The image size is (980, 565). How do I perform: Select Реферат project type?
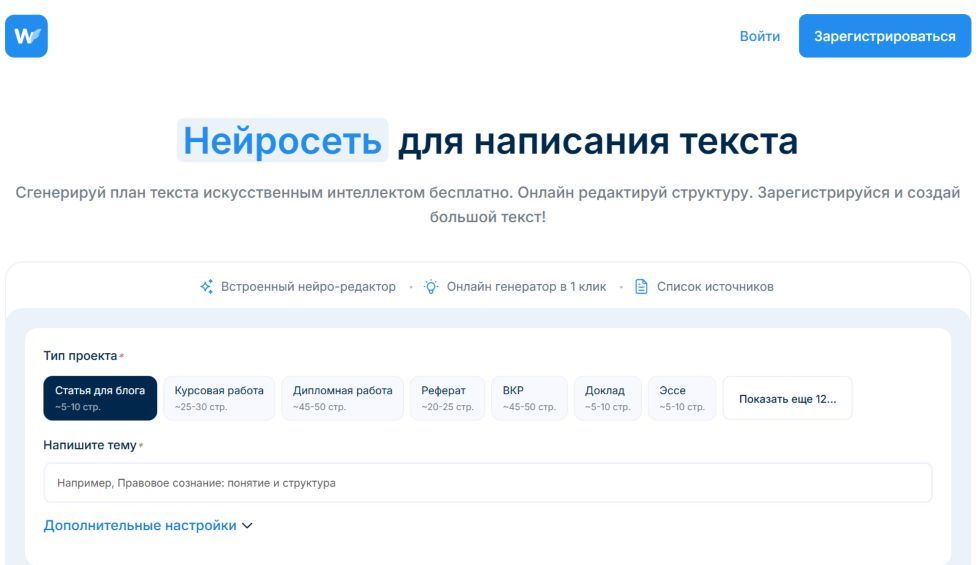[x=448, y=398]
